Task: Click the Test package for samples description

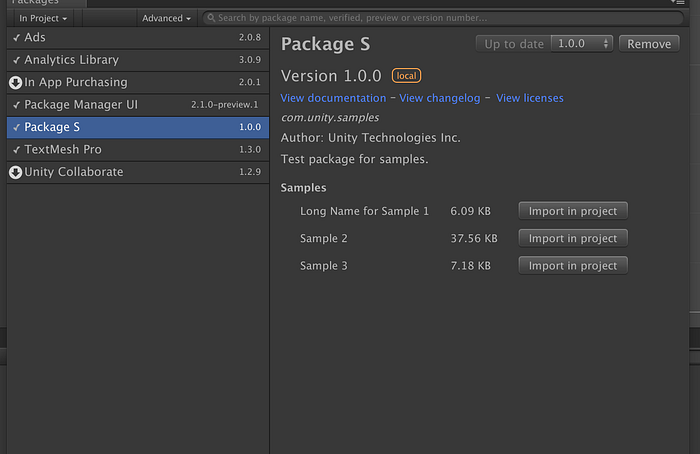Action: [354, 159]
